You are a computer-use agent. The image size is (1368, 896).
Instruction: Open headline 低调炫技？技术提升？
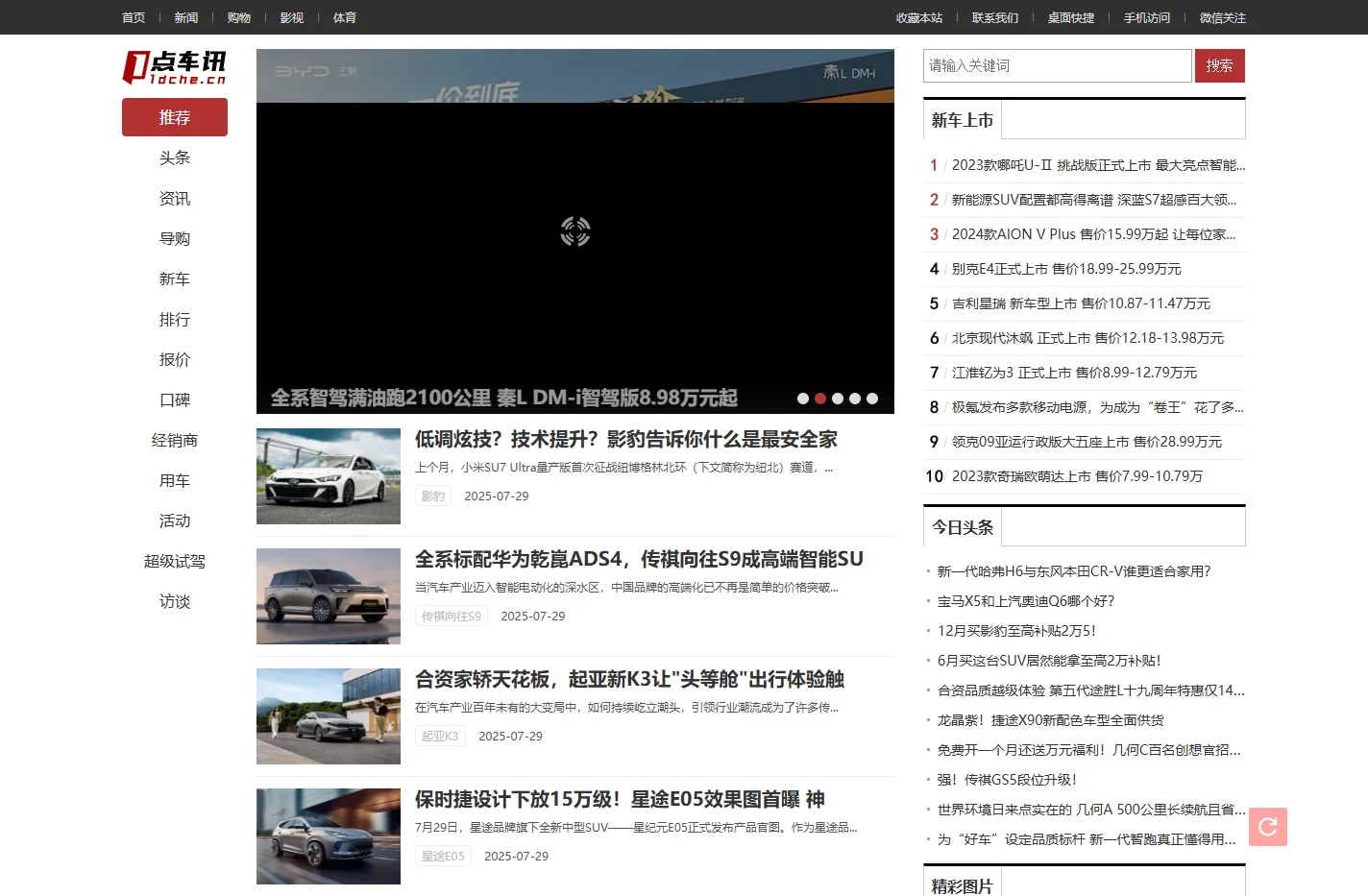pos(626,439)
